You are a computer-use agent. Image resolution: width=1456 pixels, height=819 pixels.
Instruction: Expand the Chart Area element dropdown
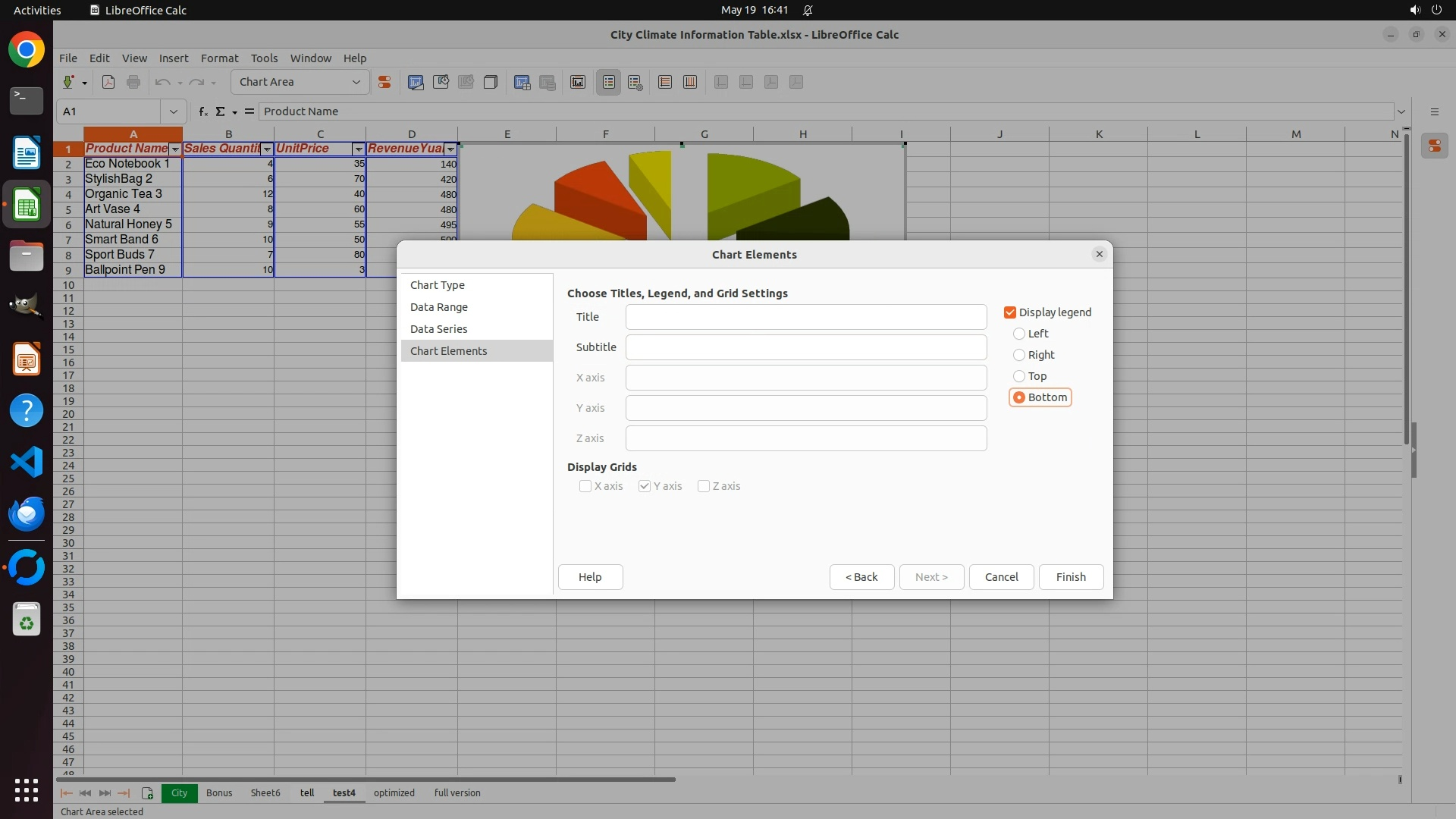coord(356,82)
